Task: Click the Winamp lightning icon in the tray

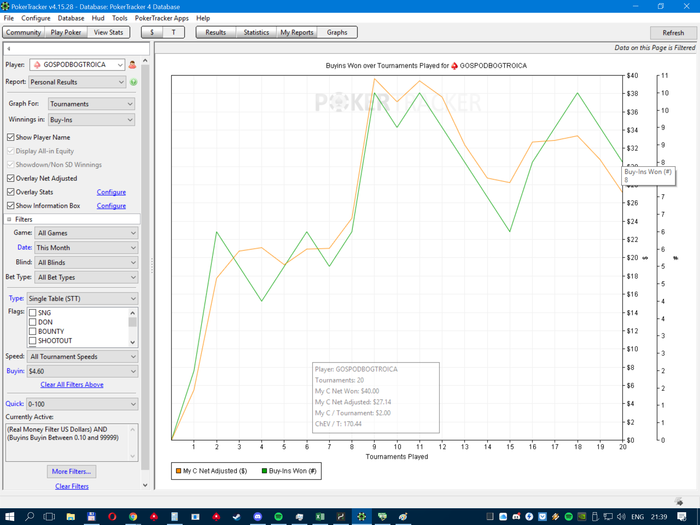Action: coord(555,517)
